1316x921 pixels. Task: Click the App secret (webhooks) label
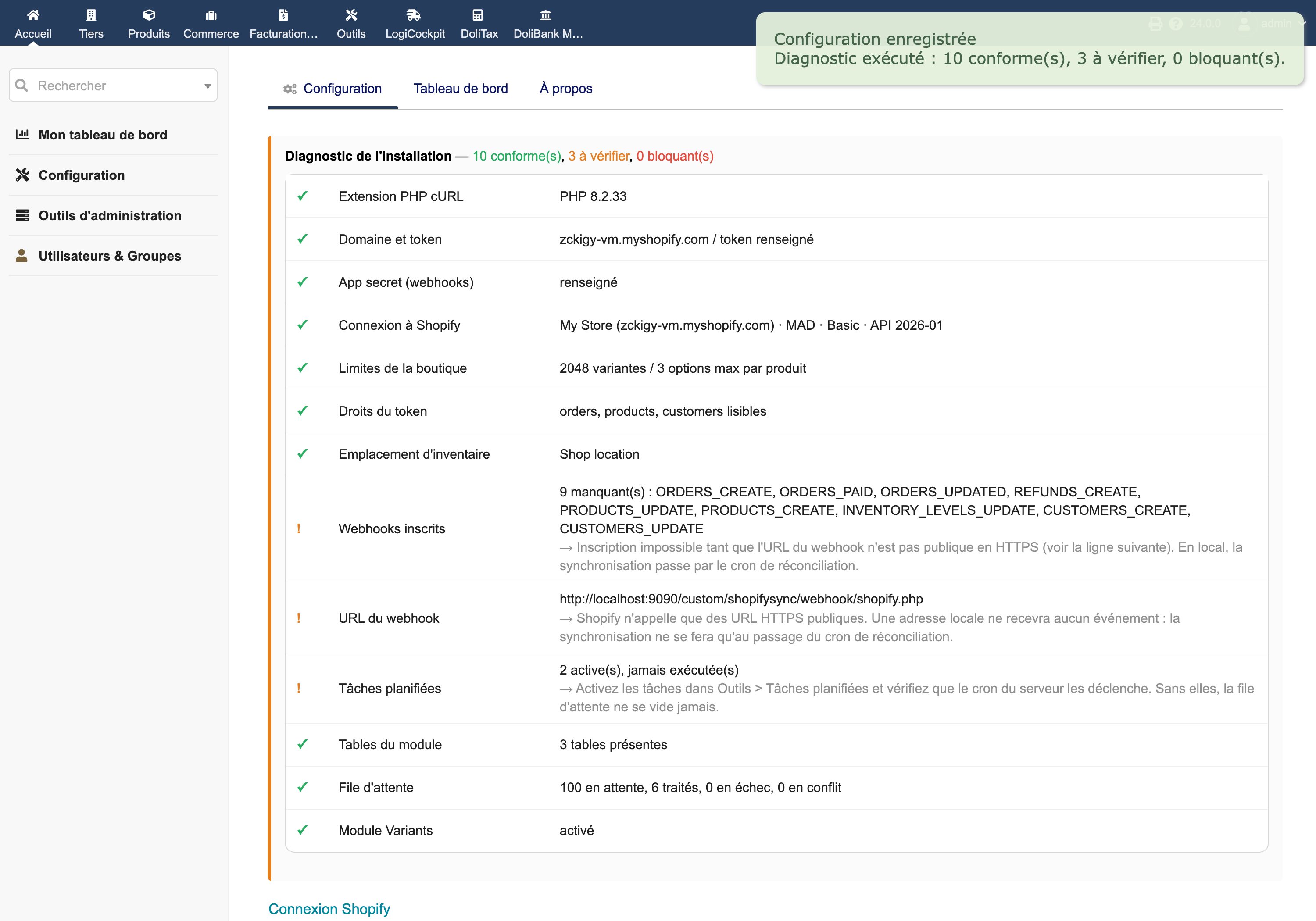(406, 282)
